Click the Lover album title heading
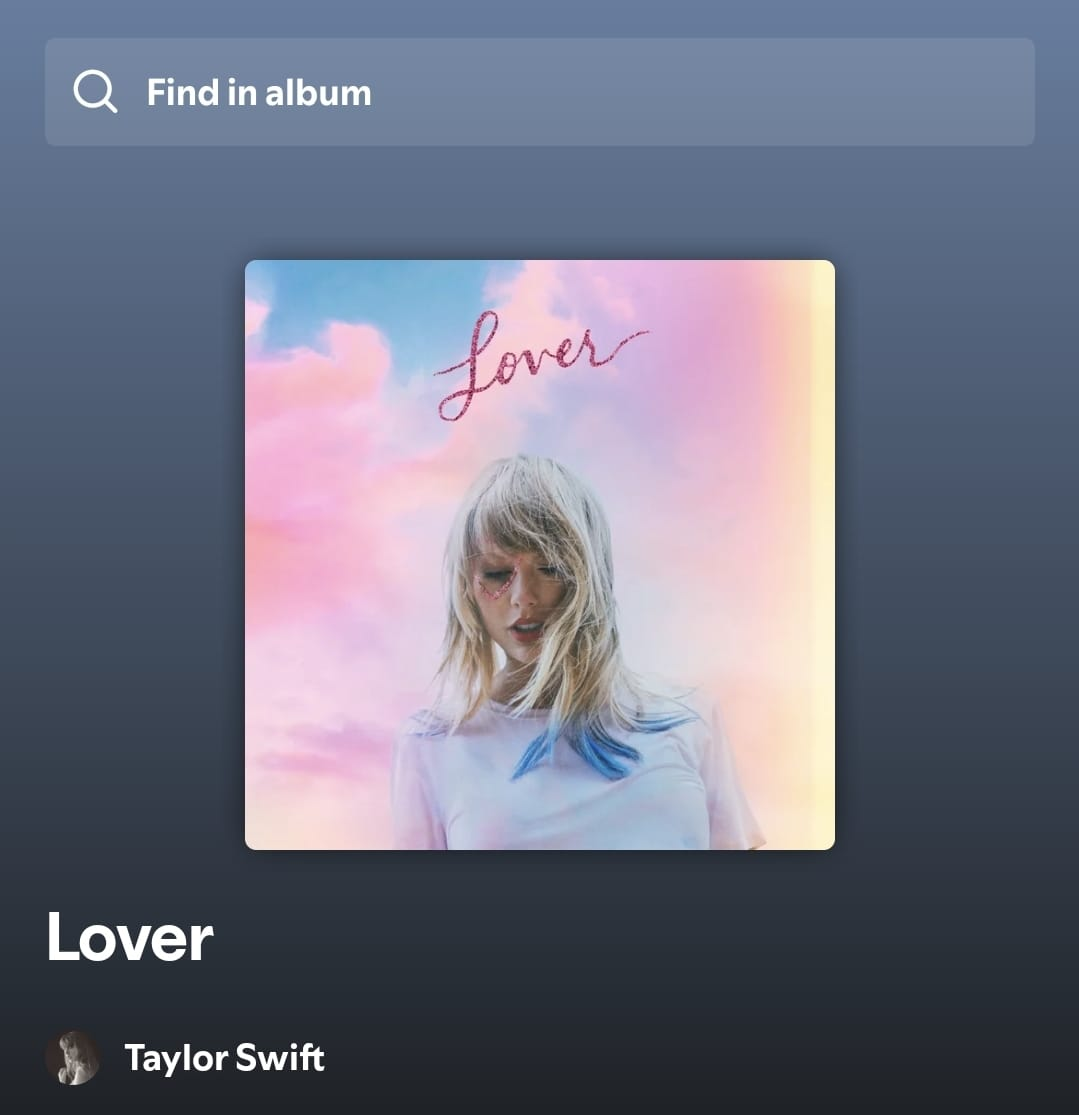Image resolution: width=1079 pixels, height=1115 pixels. [129, 937]
